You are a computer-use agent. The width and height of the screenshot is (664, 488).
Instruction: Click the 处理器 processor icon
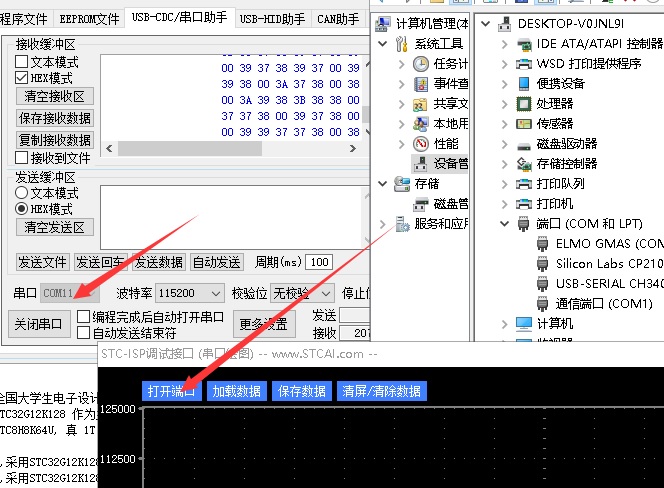tap(524, 104)
